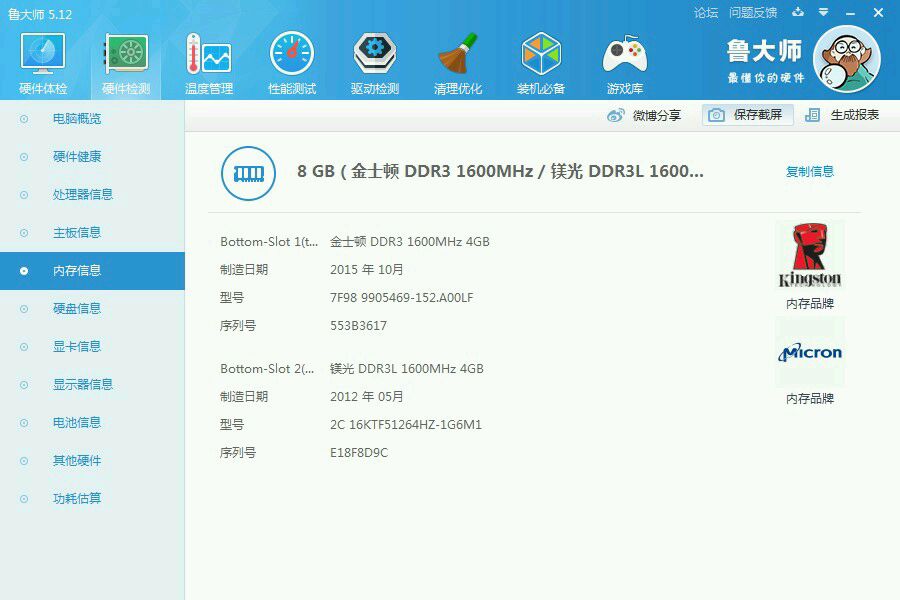Click the Micron brand logo
Image resolution: width=900 pixels, height=600 pixels.
(x=810, y=352)
